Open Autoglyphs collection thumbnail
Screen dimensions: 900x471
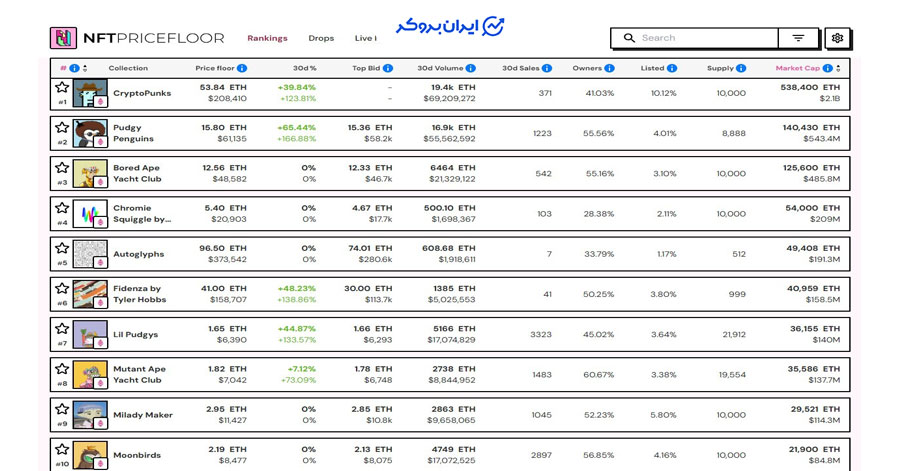pos(90,254)
